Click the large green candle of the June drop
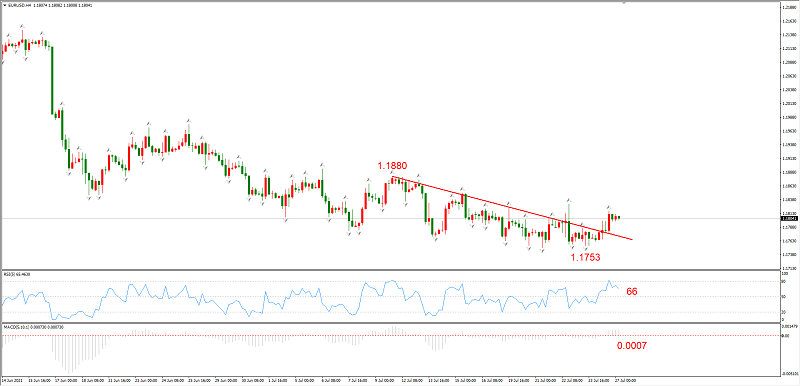Viewport: 800px width, 386px height. (x=52, y=81)
